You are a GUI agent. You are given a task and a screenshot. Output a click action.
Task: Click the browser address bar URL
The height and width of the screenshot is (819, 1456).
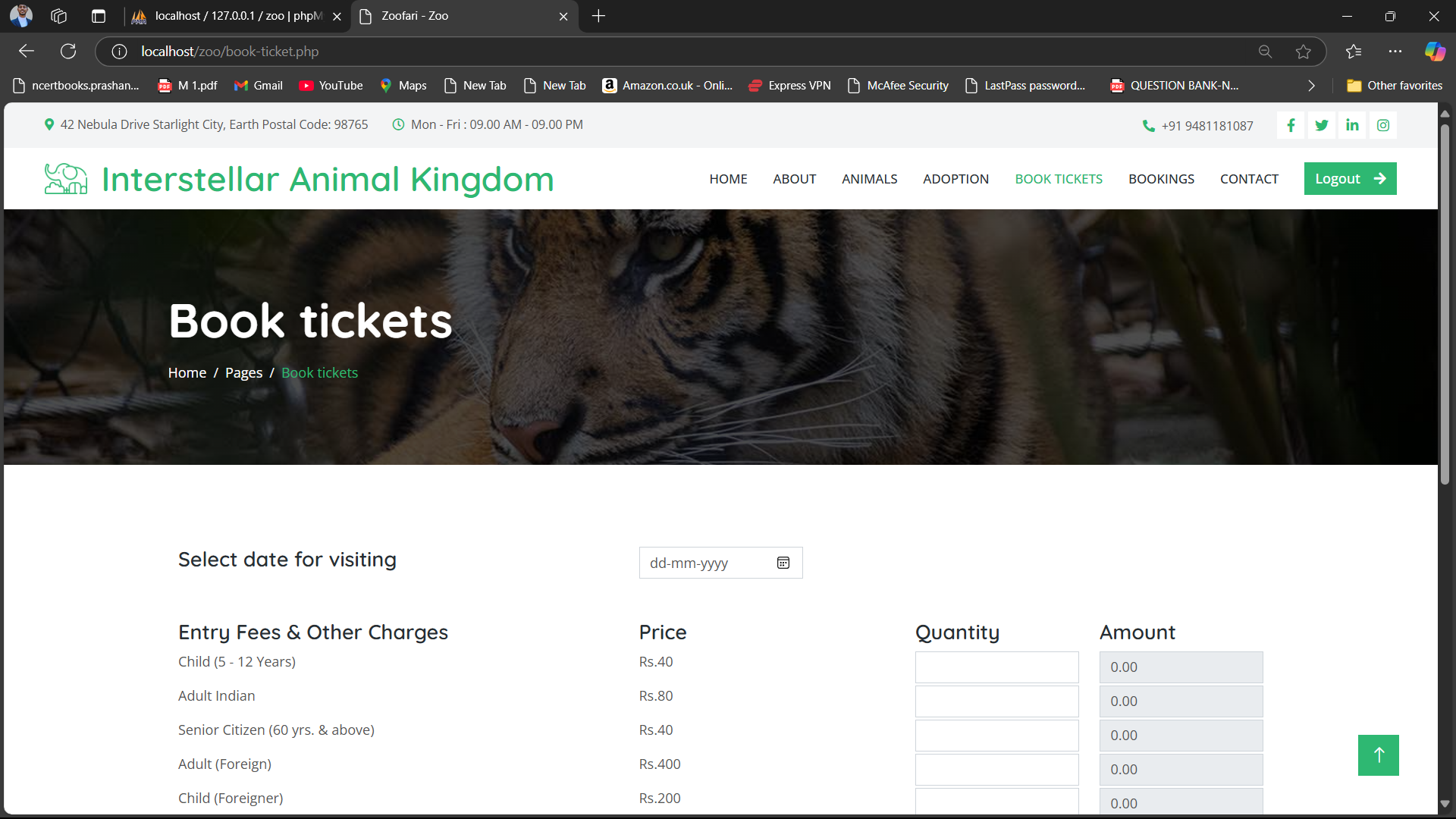click(x=230, y=52)
